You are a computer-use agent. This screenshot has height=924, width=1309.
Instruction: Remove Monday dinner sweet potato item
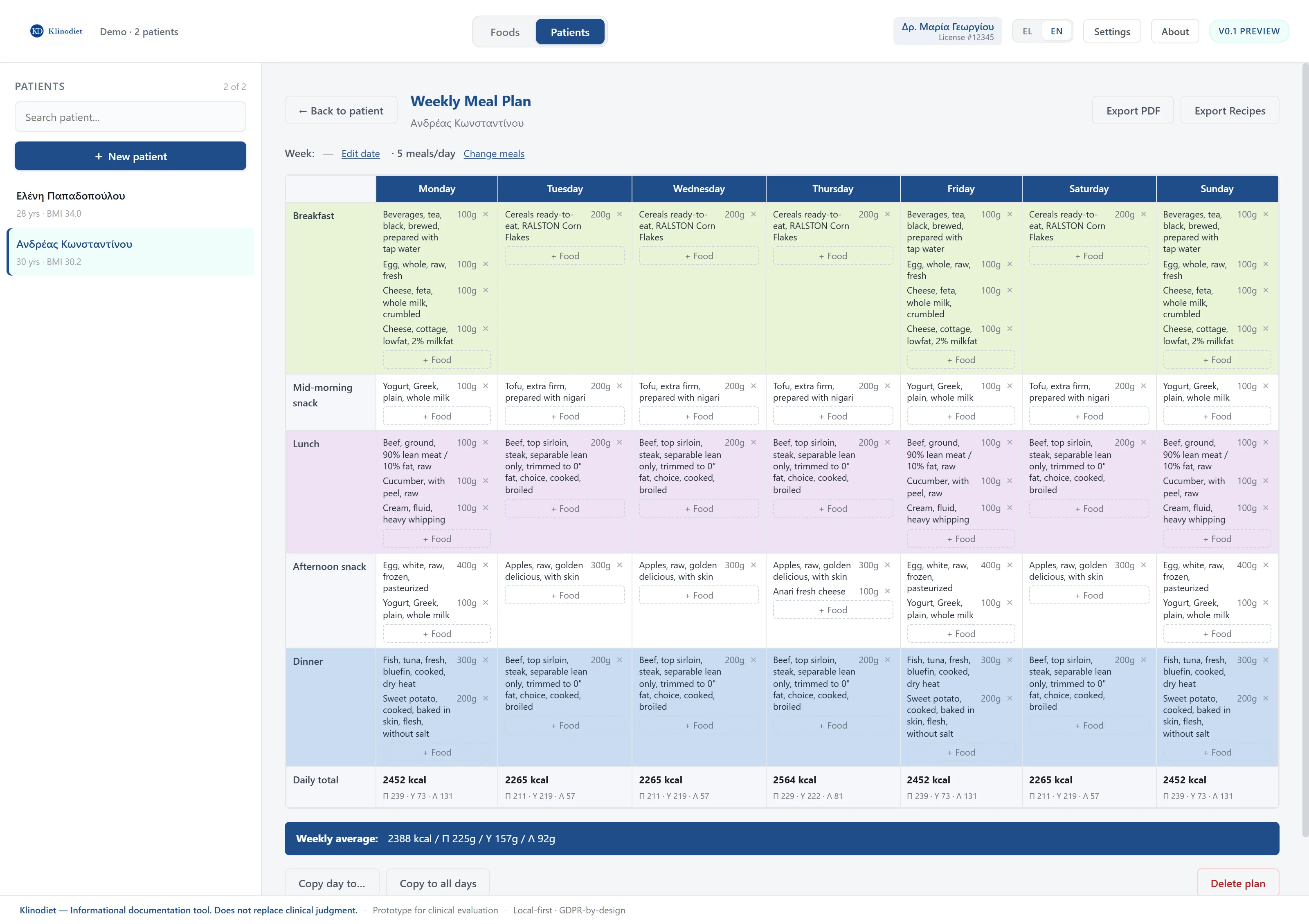point(486,698)
